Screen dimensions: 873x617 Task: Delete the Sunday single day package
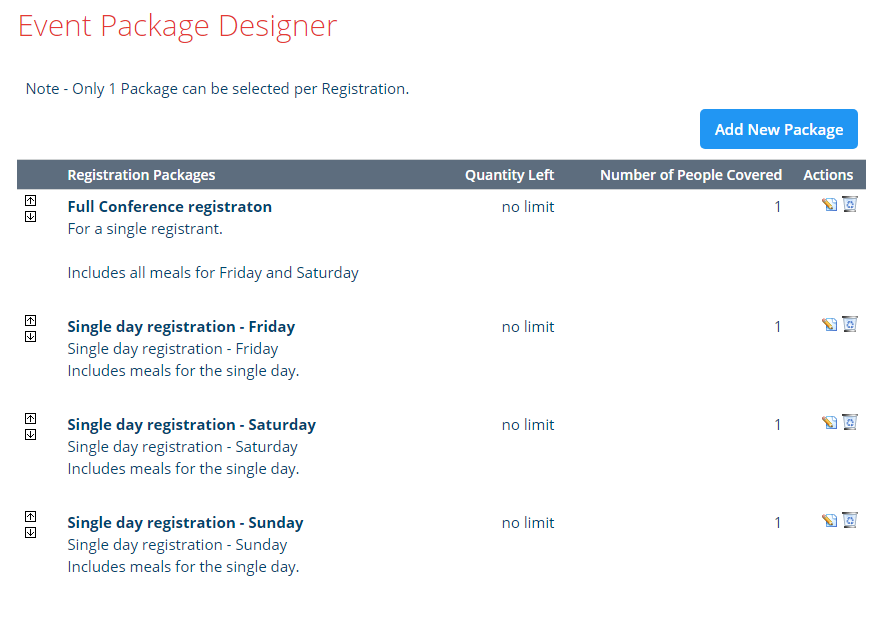849,521
